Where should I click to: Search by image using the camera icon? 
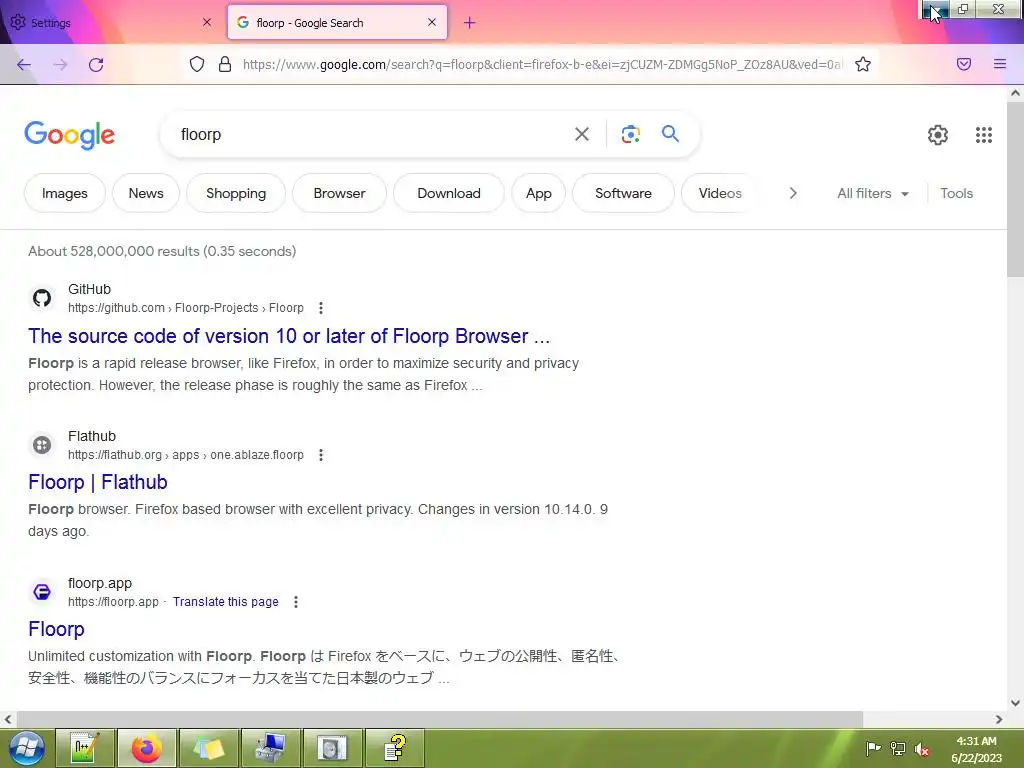(x=630, y=135)
